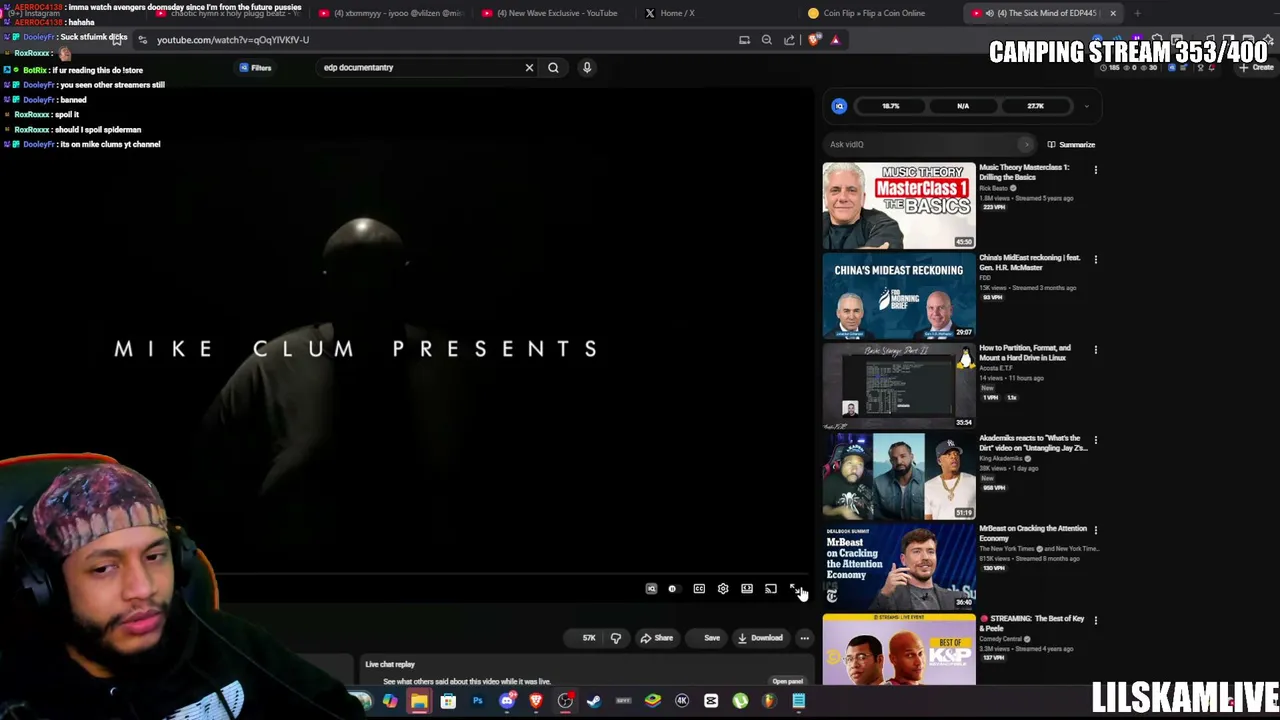This screenshot has height=720, width=1280.
Task: Clear the 'edp documentantry' search text
Action: pos(529,68)
